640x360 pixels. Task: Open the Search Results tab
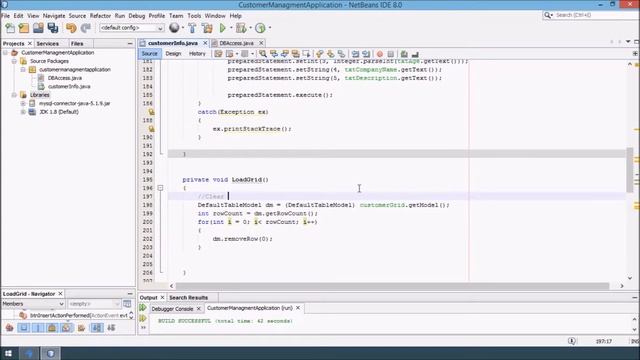pos(189,298)
